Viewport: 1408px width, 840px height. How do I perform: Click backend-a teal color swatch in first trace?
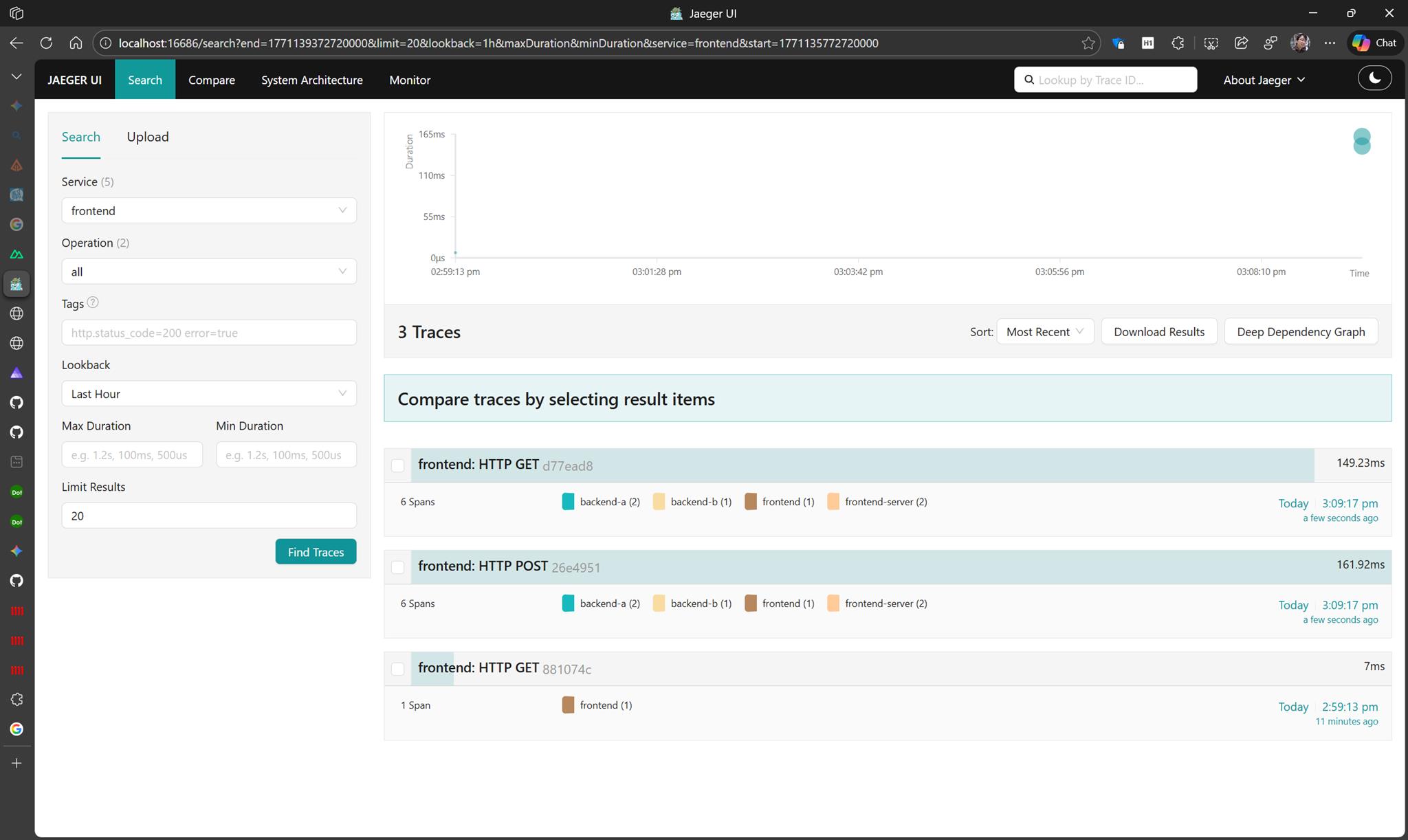tap(568, 502)
